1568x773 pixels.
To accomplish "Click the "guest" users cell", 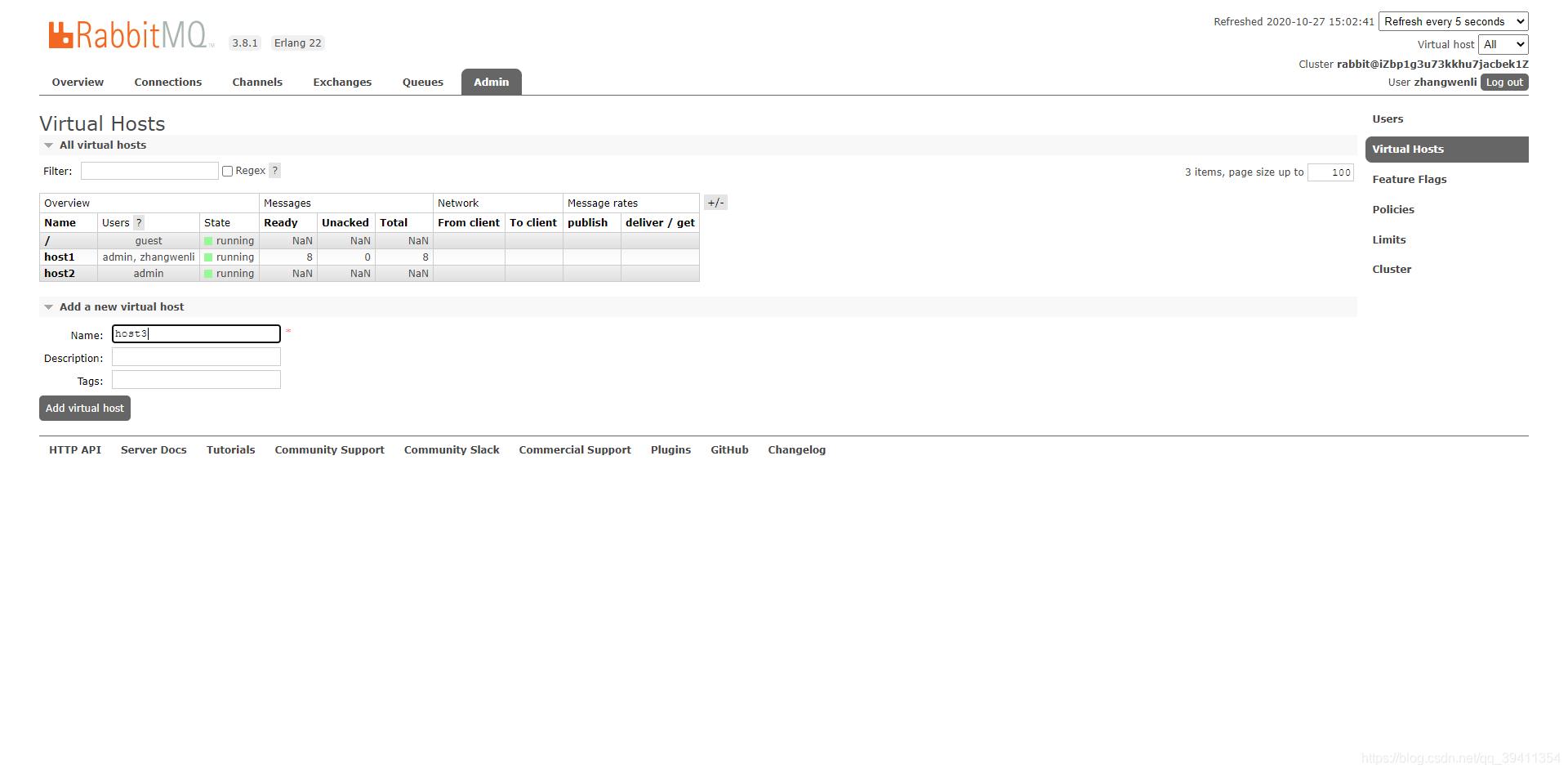I will 149,241.
